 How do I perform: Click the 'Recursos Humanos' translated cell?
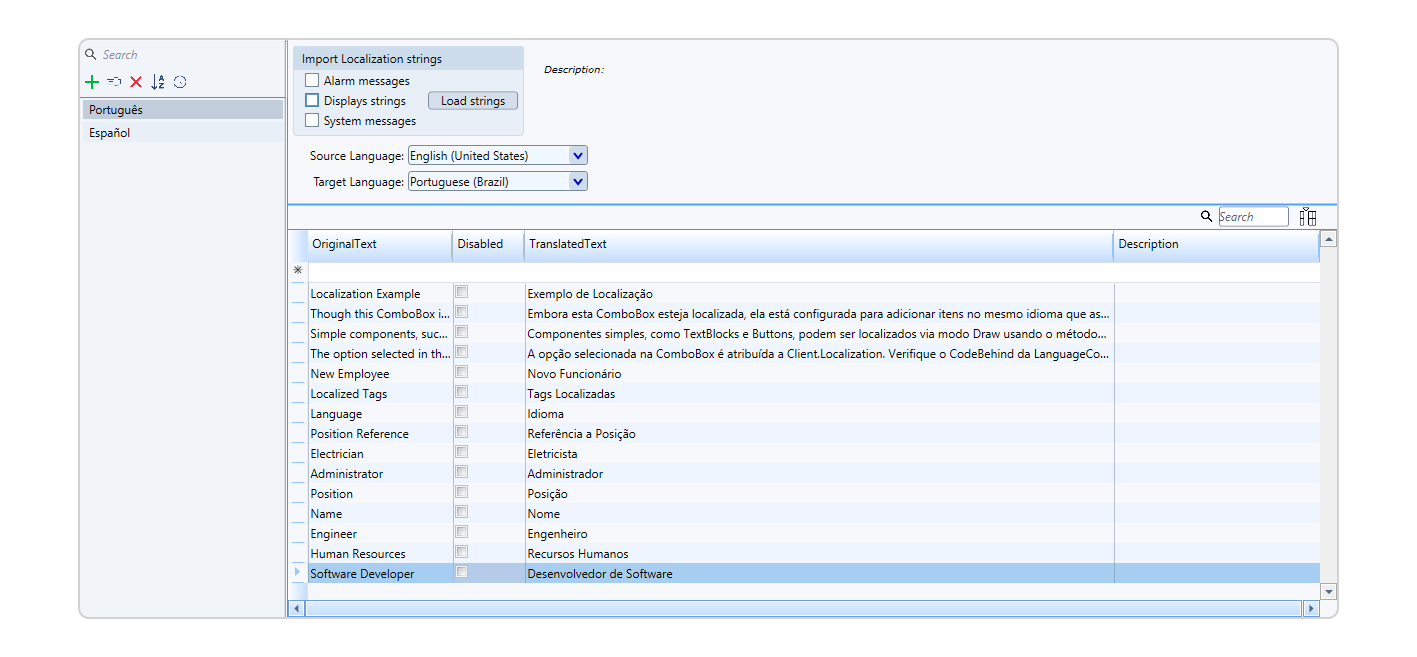click(819, 554)
